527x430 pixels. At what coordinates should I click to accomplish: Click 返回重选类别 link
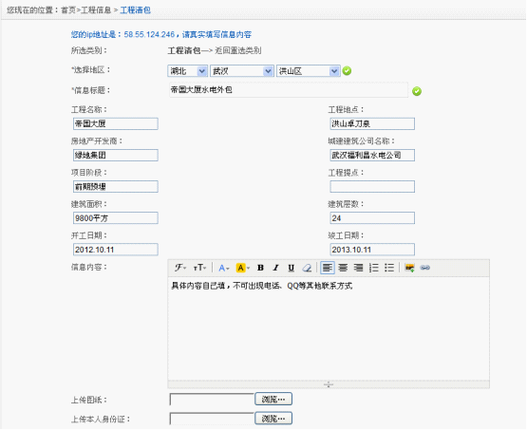coord(238,50)
